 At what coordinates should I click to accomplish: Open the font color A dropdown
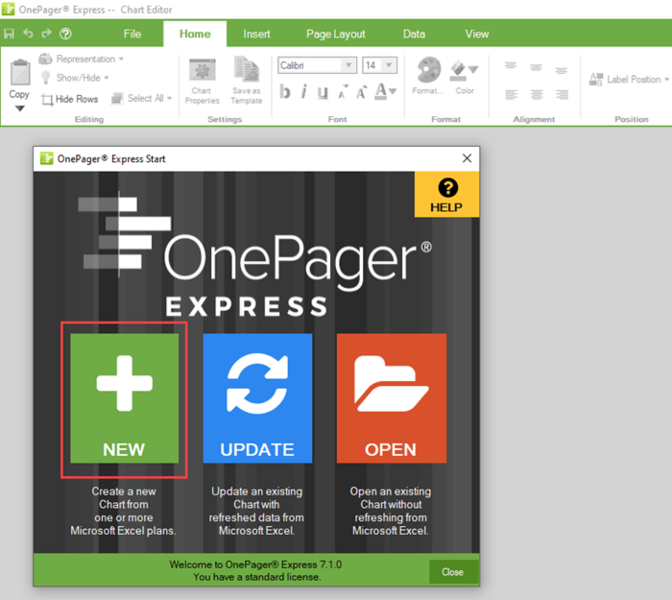pos(386,92)
